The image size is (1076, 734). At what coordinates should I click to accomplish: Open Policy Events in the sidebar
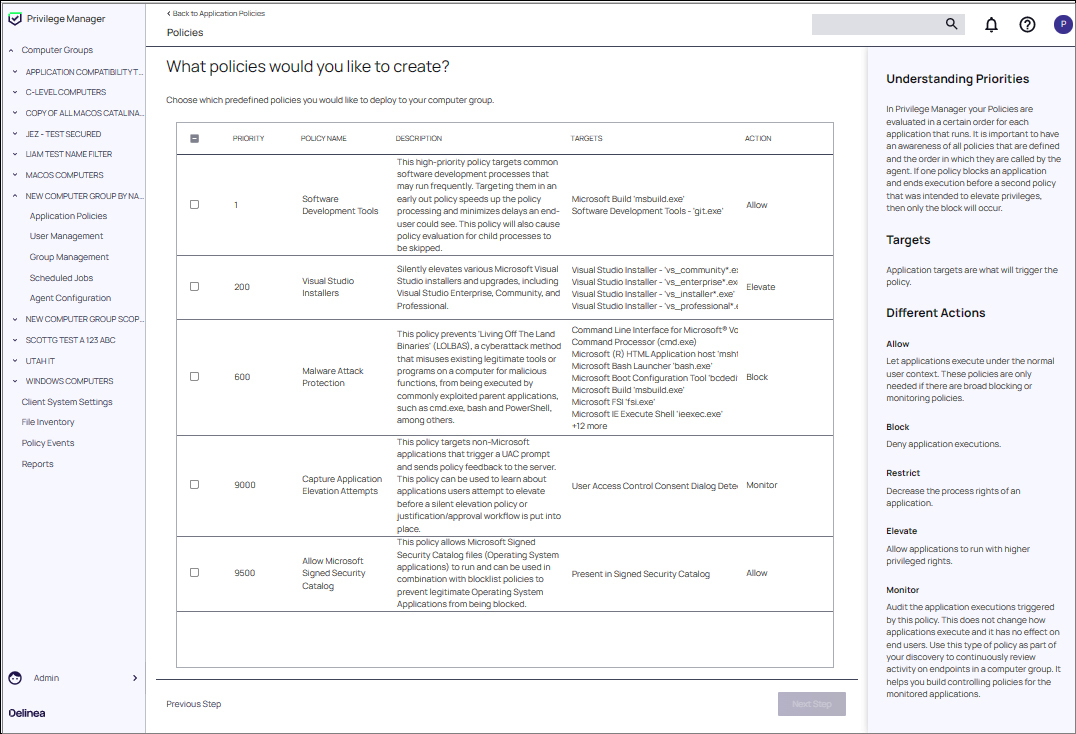[x=47, y=442]
